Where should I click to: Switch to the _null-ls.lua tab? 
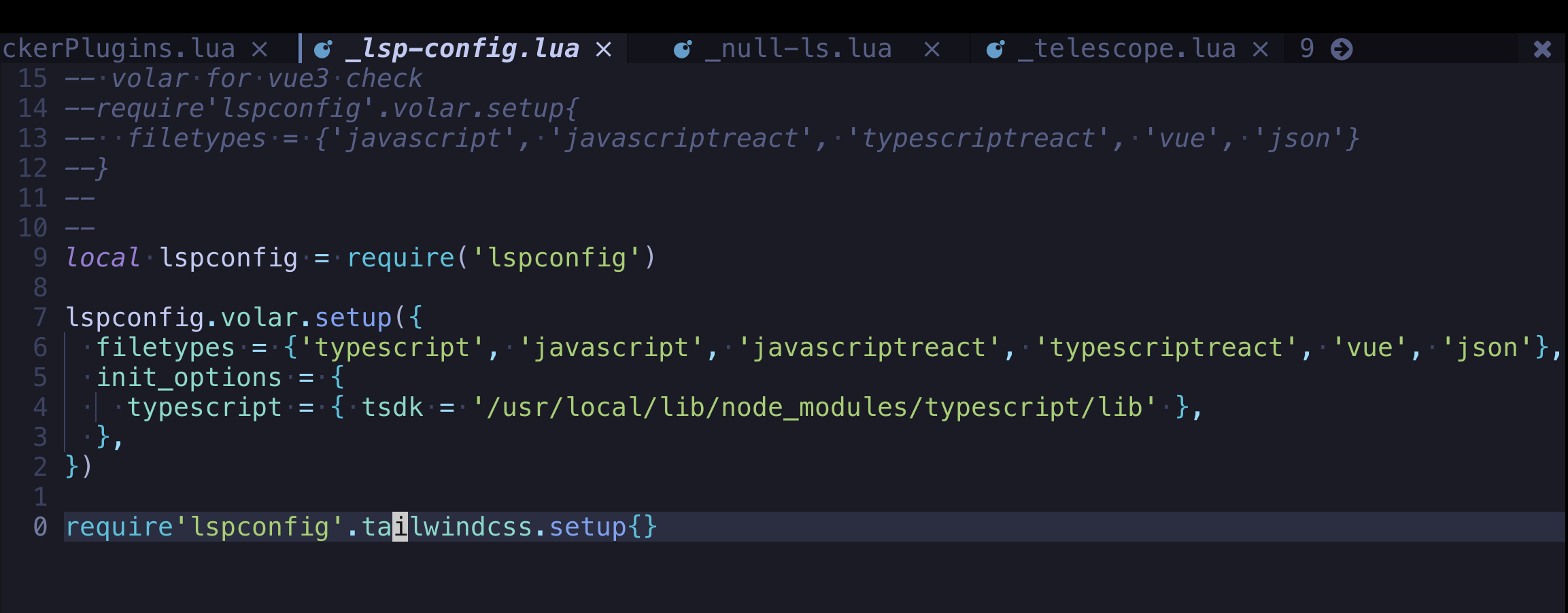click(799, 48)
